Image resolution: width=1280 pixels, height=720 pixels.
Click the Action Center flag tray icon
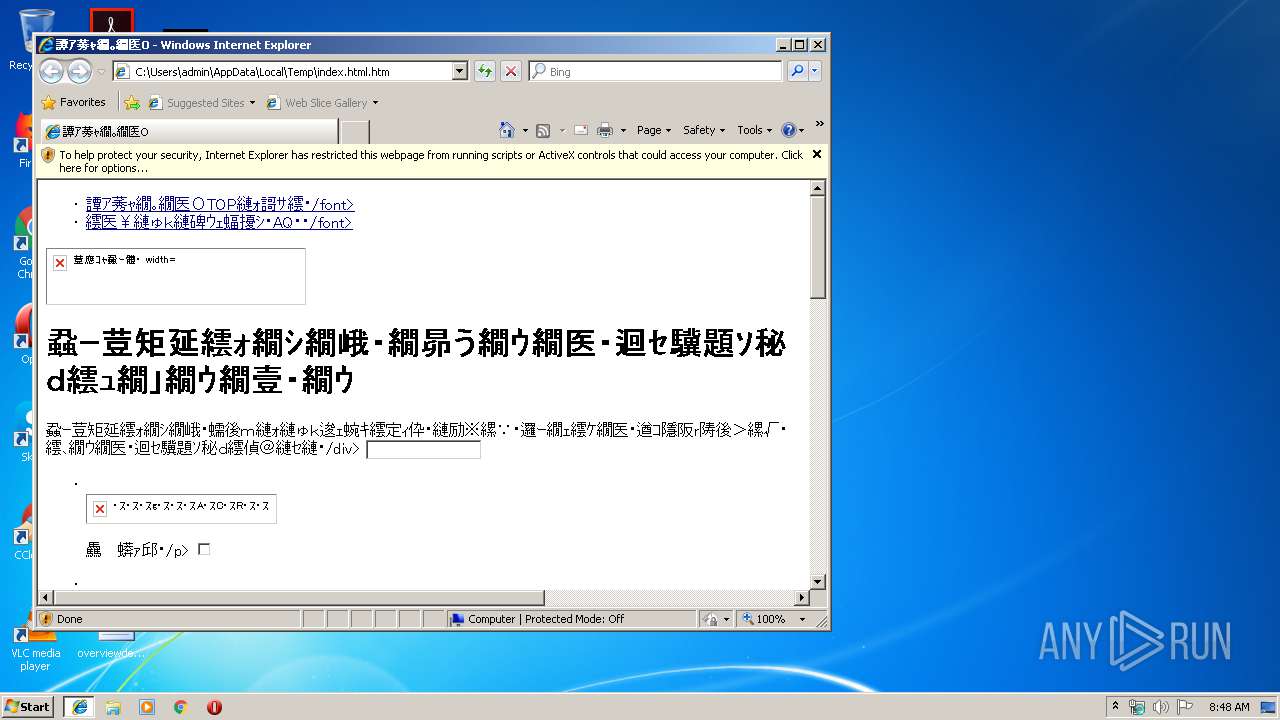point(1185,707)
